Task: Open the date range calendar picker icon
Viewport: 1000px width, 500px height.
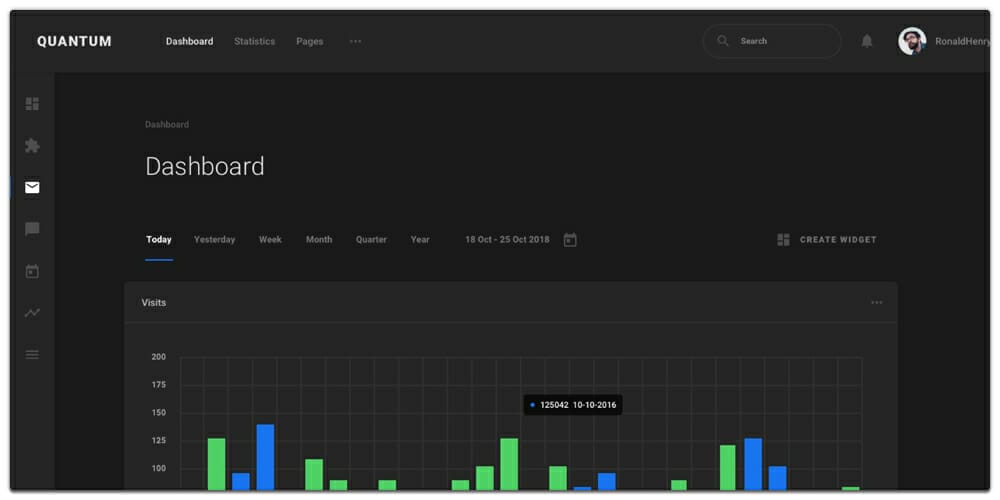Action: [x=570, y=240]
